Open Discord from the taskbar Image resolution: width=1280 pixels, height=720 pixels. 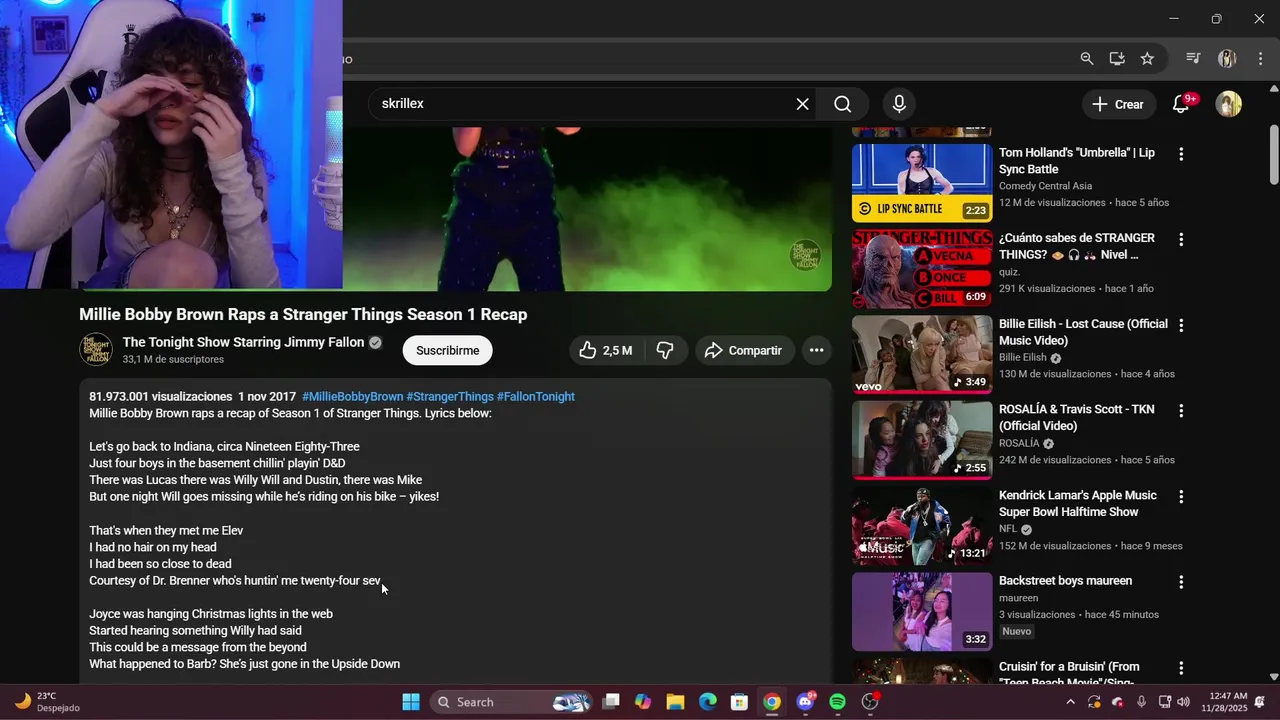click(805, 702)
